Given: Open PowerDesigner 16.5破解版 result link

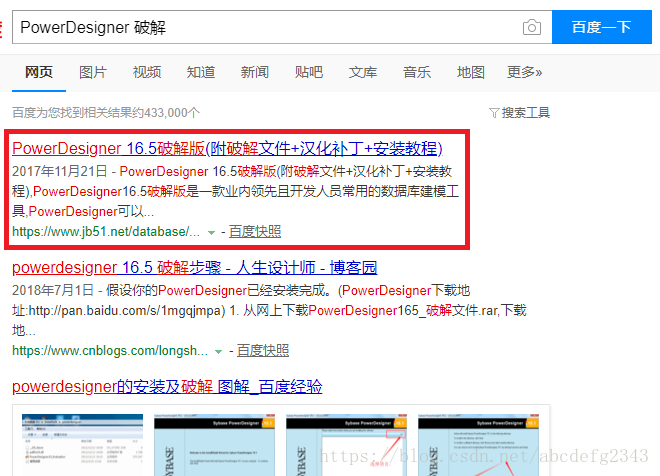Looking at the screenshot, I should (227, 148).
